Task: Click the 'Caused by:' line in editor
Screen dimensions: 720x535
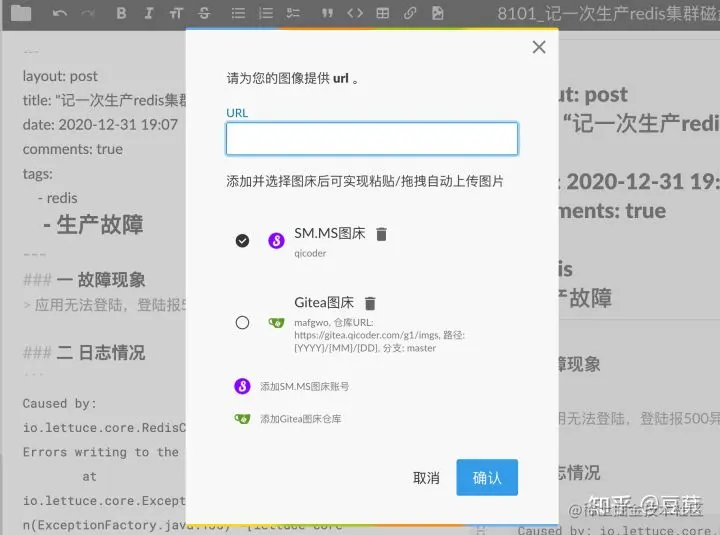Action: [59, 404]
